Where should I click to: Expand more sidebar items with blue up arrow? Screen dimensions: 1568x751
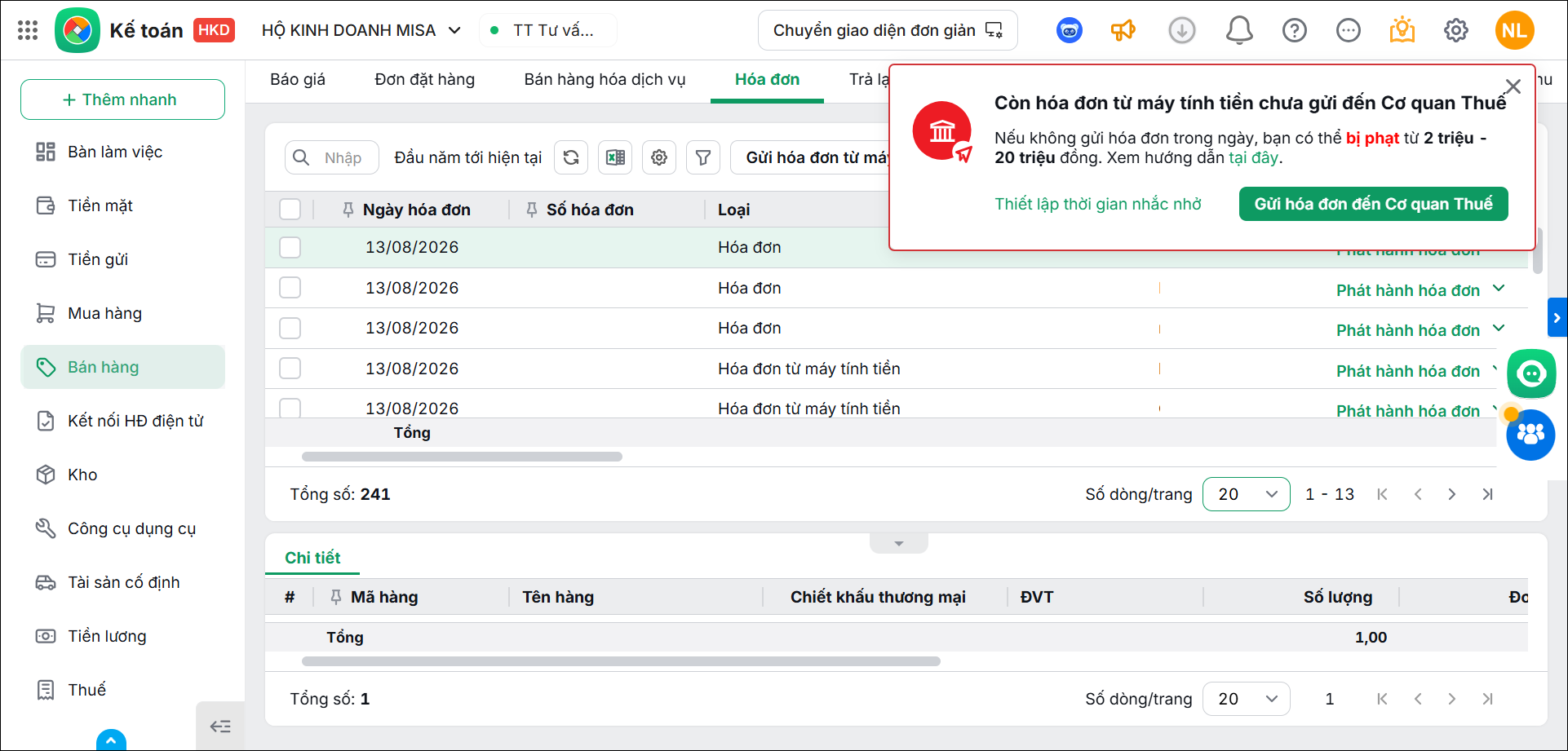[x=111, y=740]
